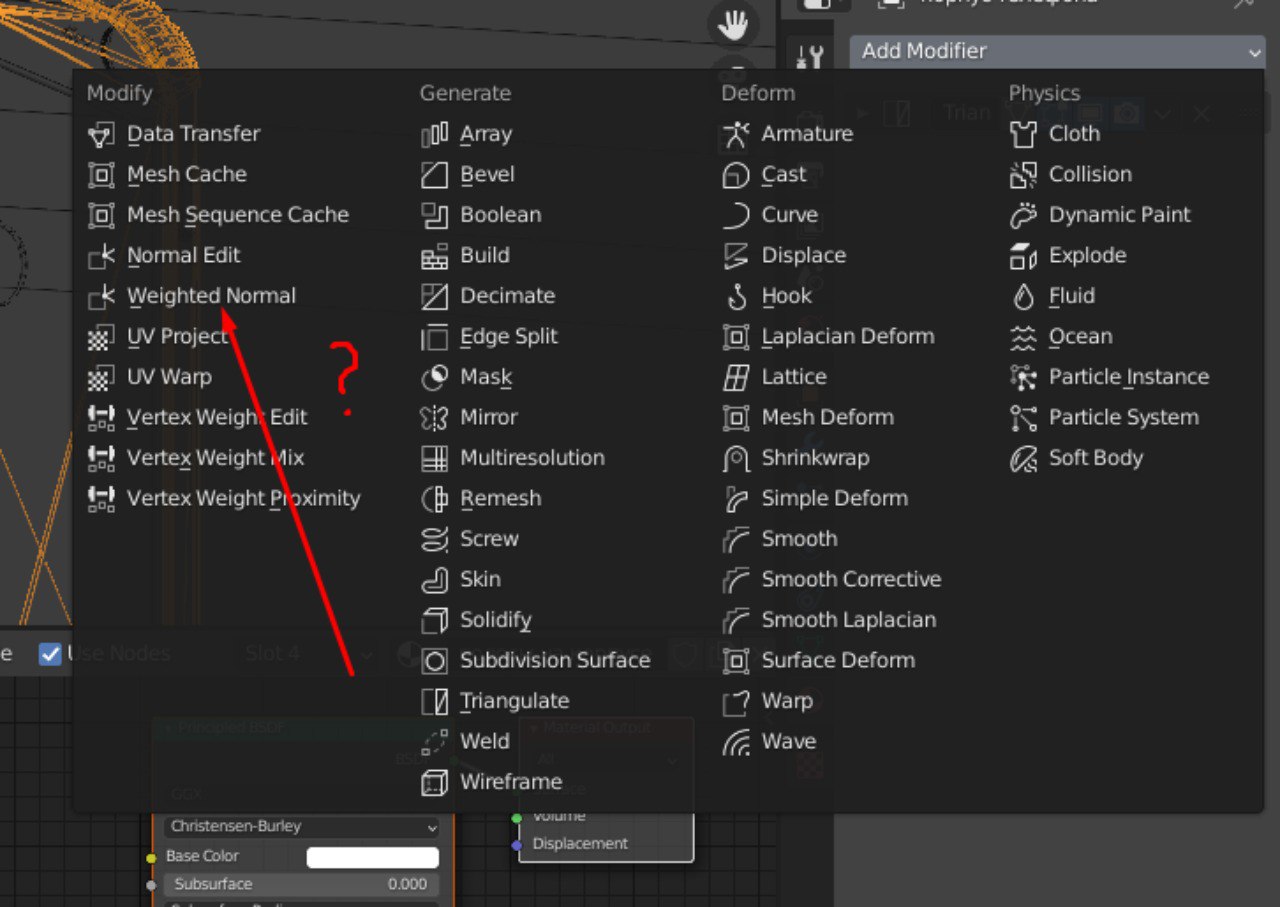Click the Bevel modifier icon
The width and height of the screenshot is (1280, 907).
[x=435, y=175]
